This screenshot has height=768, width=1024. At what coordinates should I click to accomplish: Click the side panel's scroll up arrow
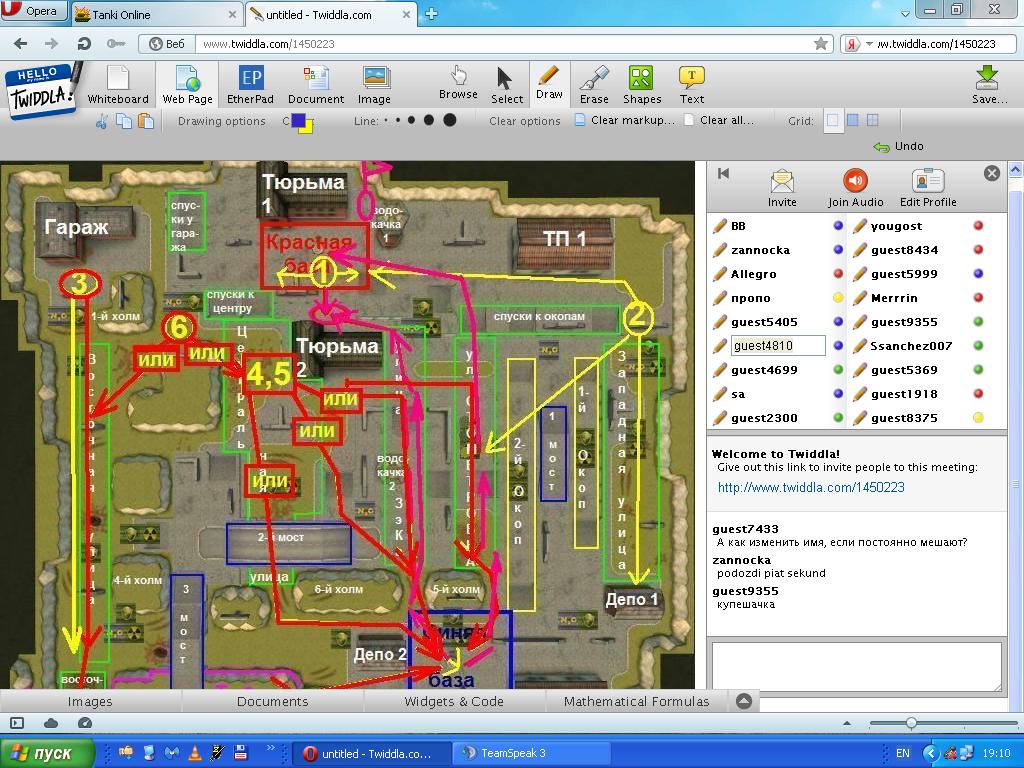click(1016, 170)
